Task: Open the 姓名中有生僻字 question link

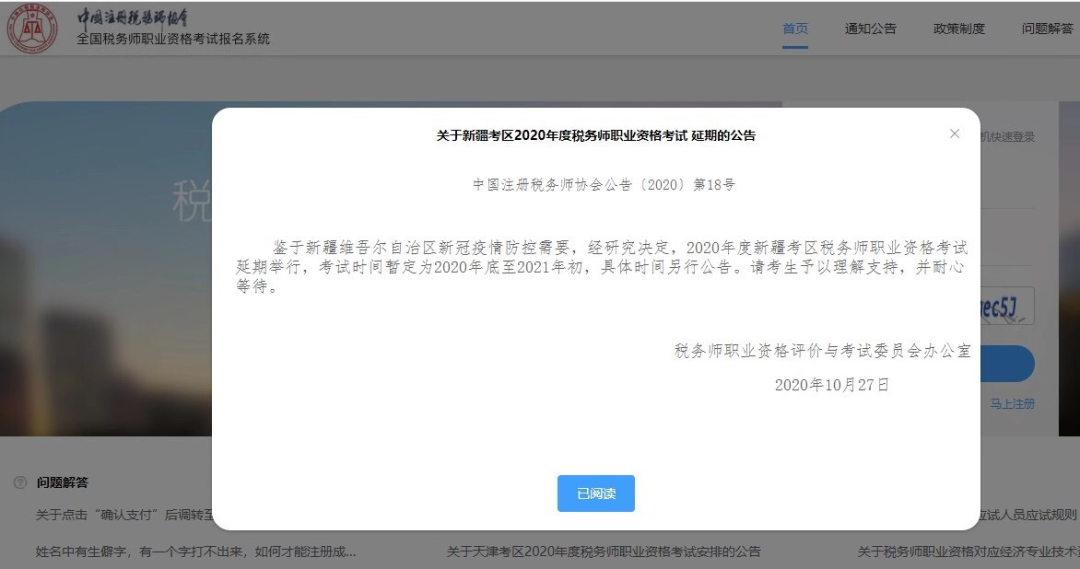Action: pyautogui.click(x=196, y=552)
